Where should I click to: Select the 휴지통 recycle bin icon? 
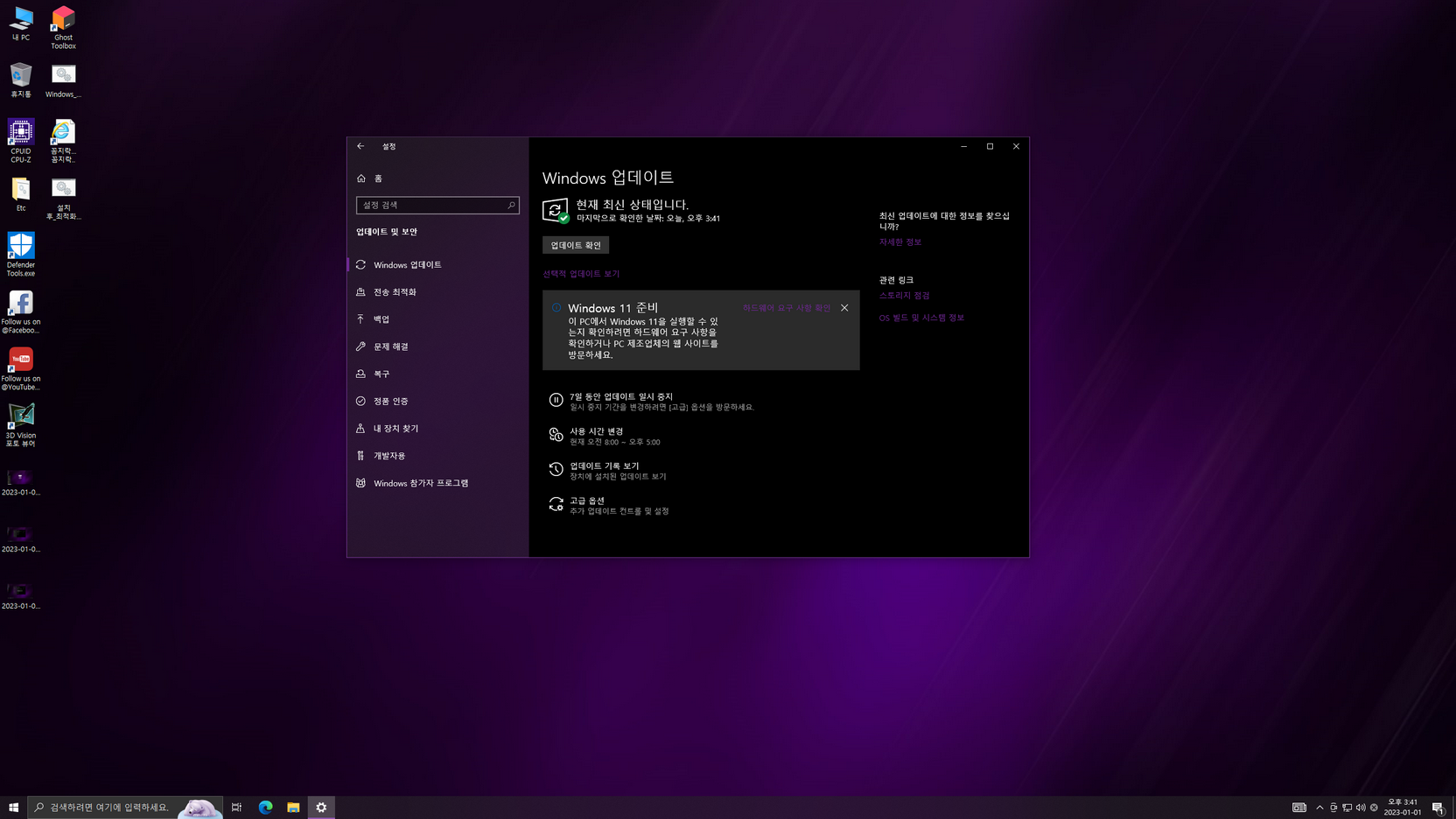(21, 80)
